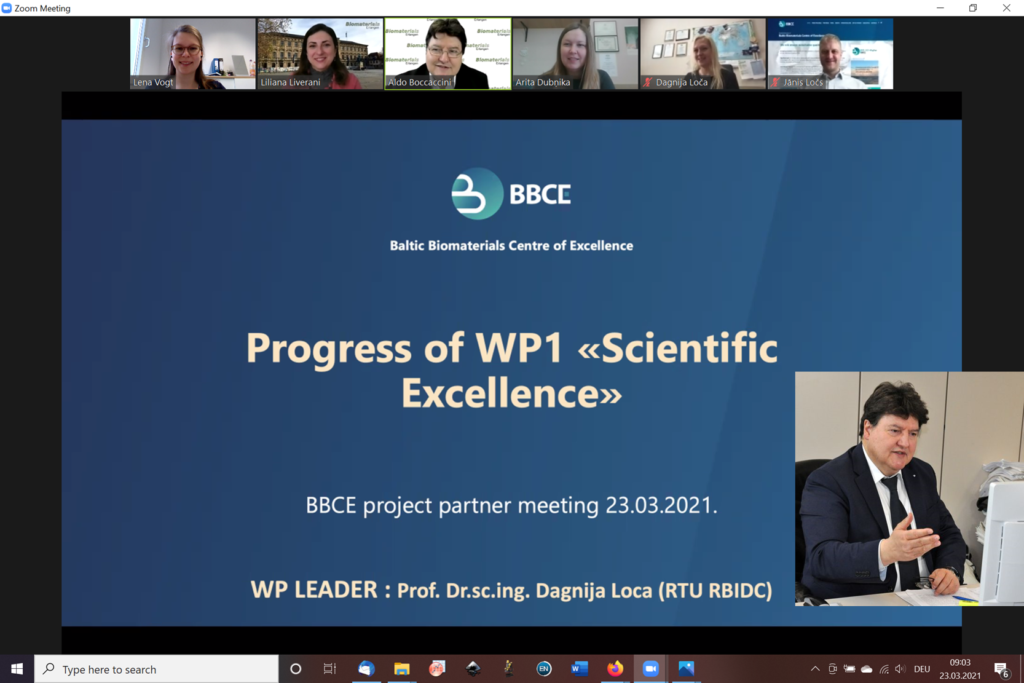
Task: Open the Photos app taskbar icon
Action: (x=686, y=669)
